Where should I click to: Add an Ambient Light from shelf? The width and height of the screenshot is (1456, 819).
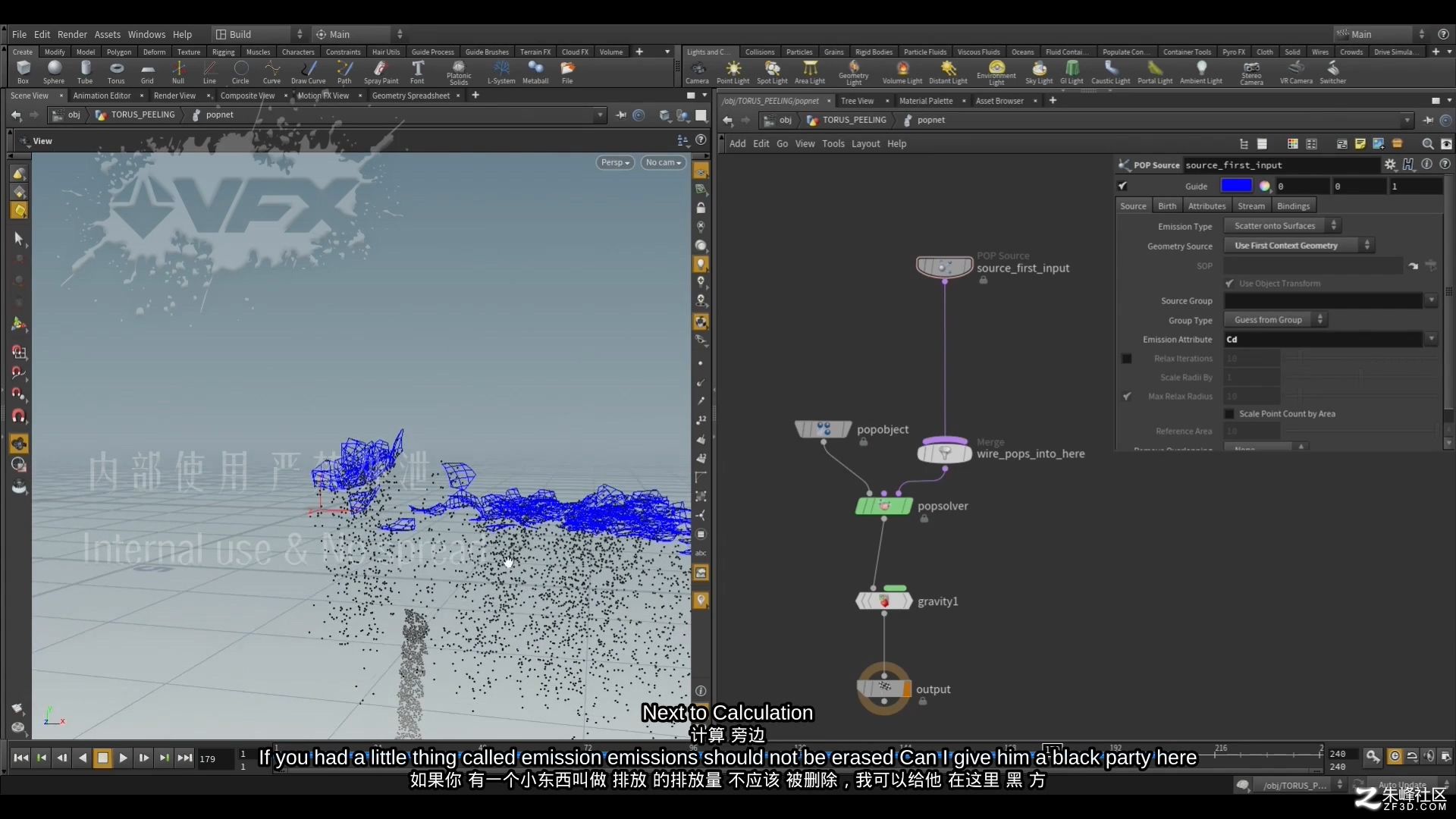pyautogui.click(x=1201, y=72)
